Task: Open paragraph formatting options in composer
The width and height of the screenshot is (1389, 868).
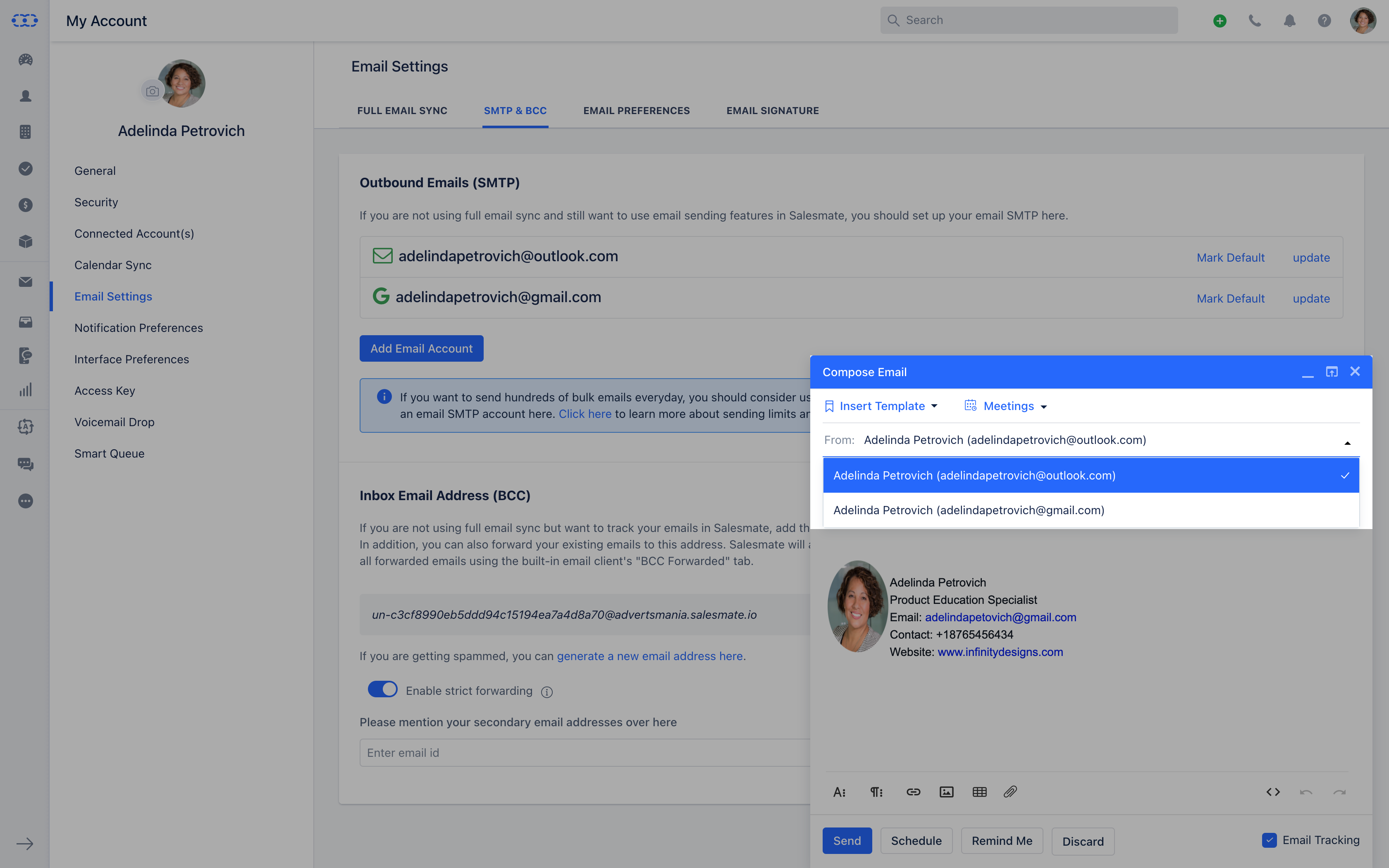Action: 876,792
